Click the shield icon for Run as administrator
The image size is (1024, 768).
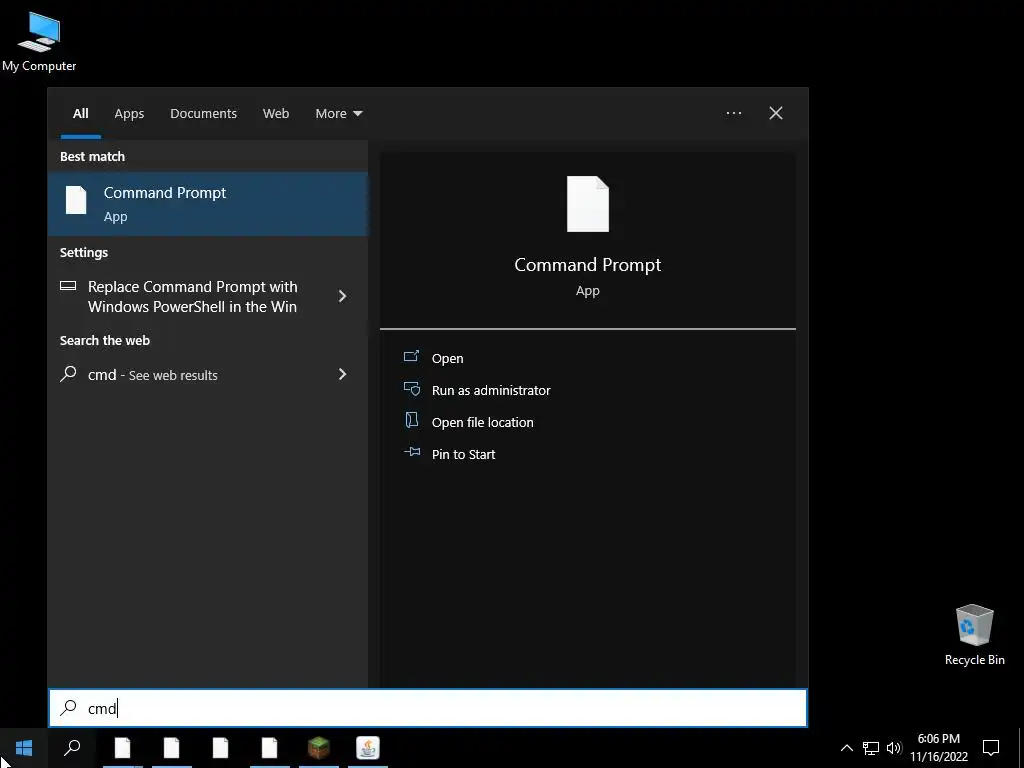coord(411,389)
